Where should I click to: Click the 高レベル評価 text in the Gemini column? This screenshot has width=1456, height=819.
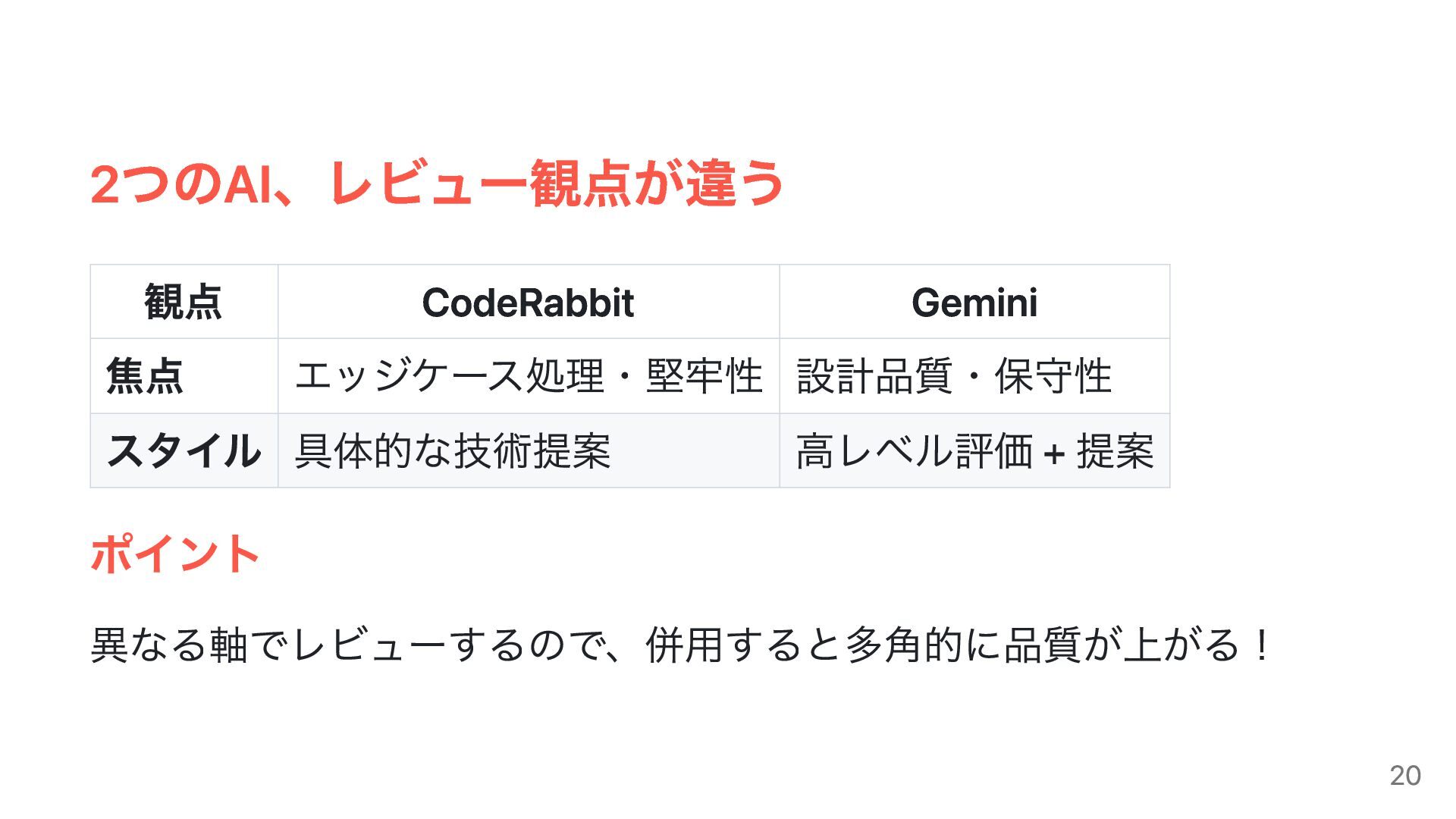pyautogui.click(x=915, y=450)
